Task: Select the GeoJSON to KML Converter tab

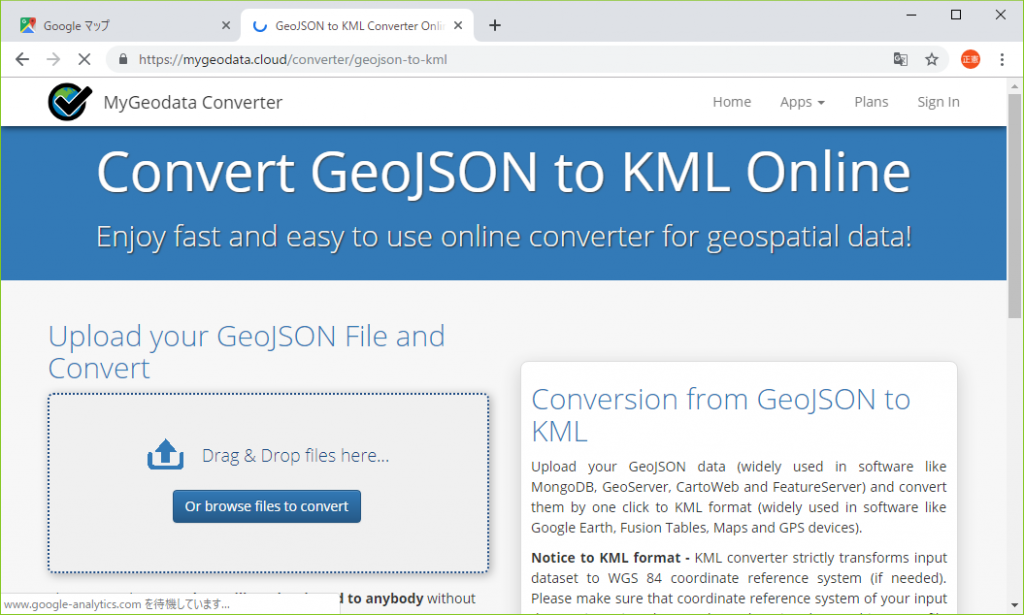Action: tap(350, 25)
